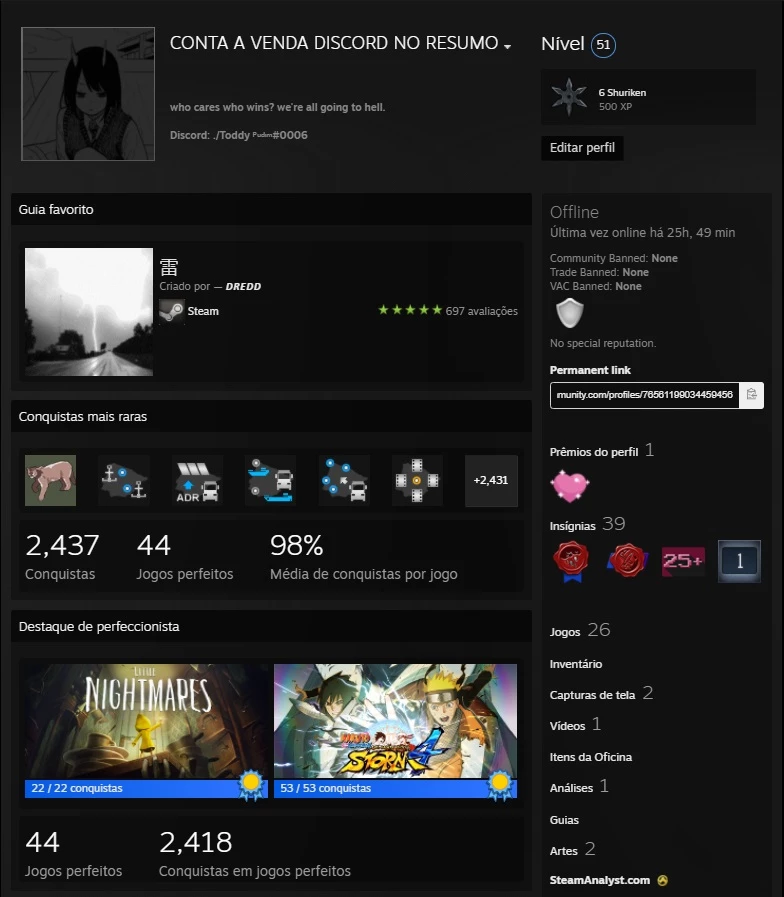Viewport: 784px width, 897px height.
Task: Click the 2,437 Conquistas stat
Action: 62,556
